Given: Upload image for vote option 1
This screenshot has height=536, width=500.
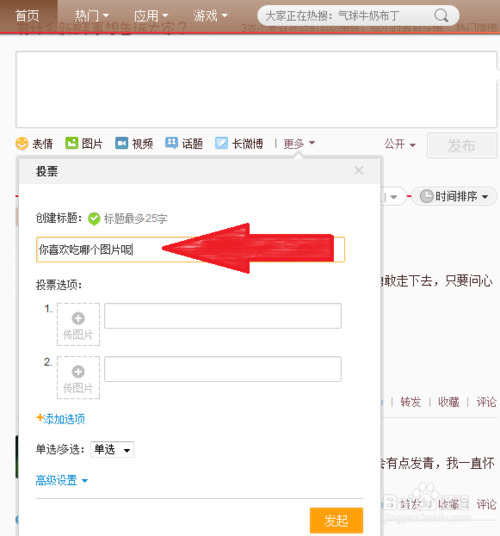Looking at the screenshot, I should coord(78,324).
